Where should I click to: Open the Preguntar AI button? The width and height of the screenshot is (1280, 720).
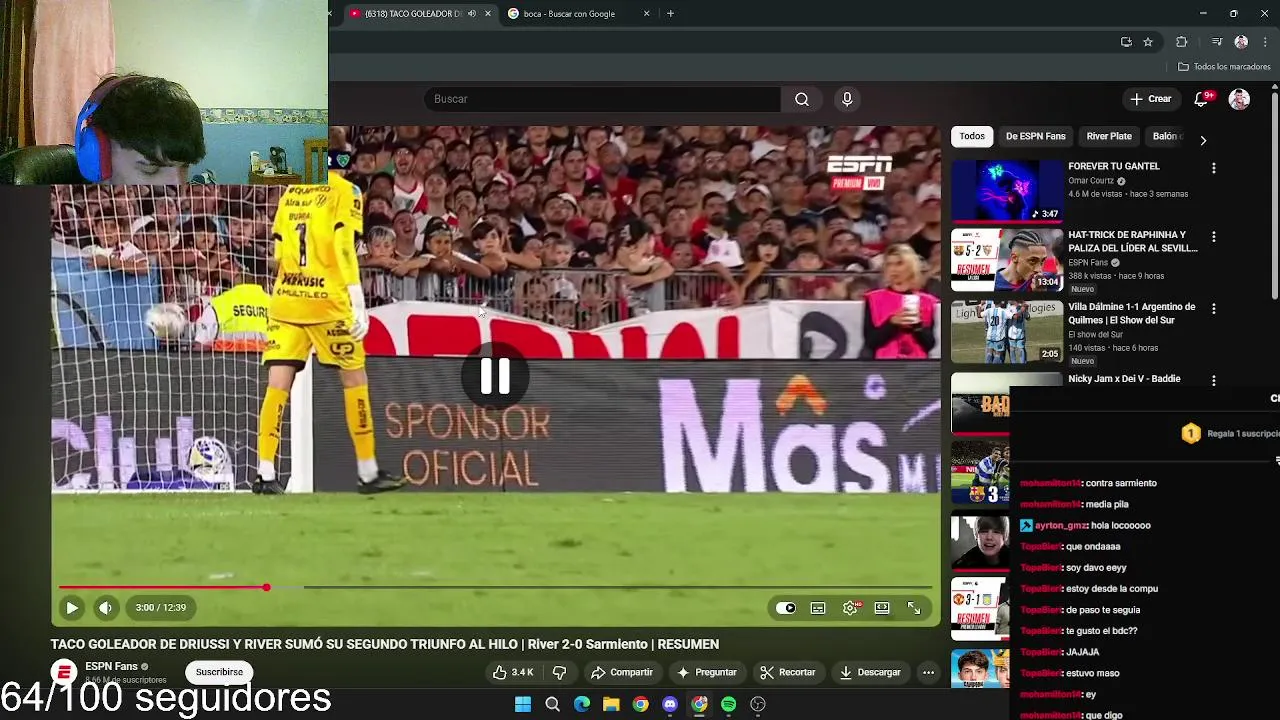pyautogui.click(x=706, y=672)
